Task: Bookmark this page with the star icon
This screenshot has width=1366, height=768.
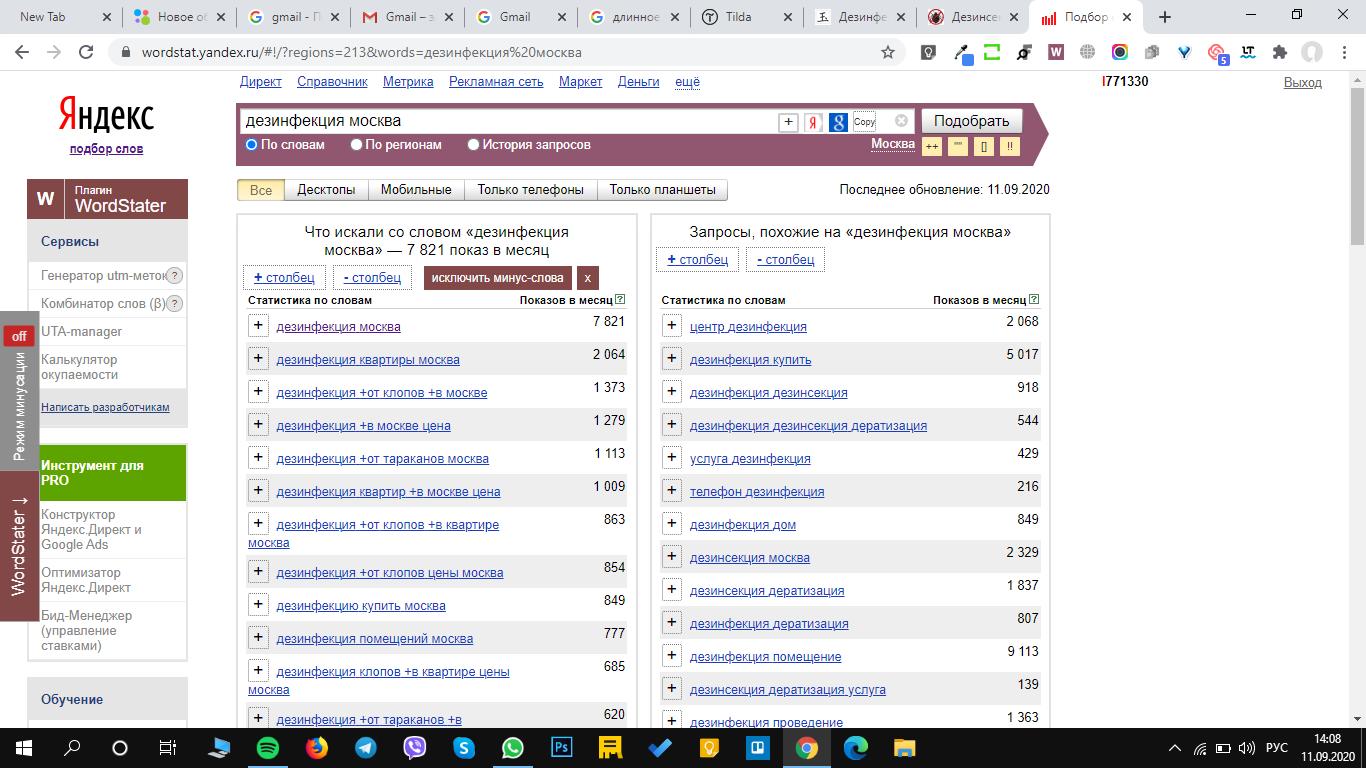Action: pos(887,52)
